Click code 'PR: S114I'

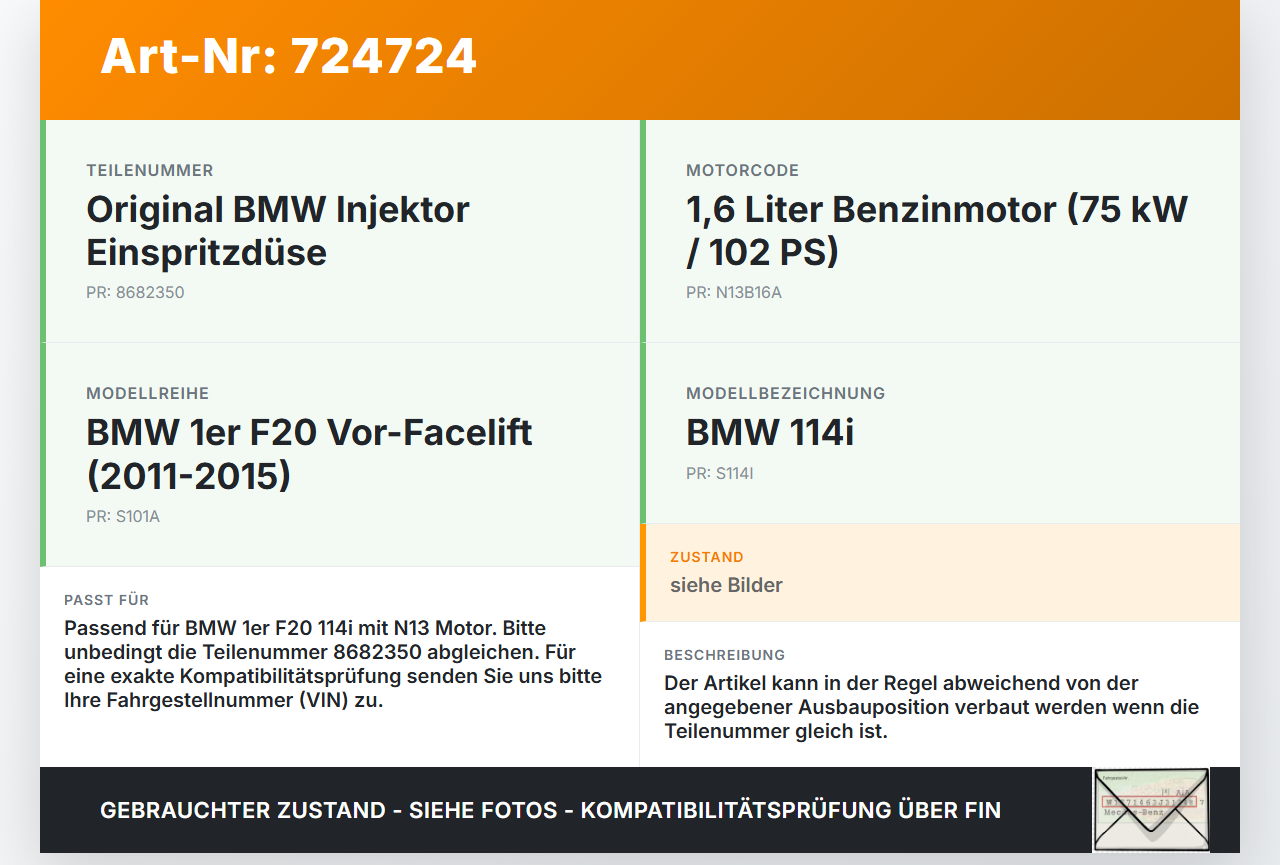pyautogui.click(x=720, y=474)
